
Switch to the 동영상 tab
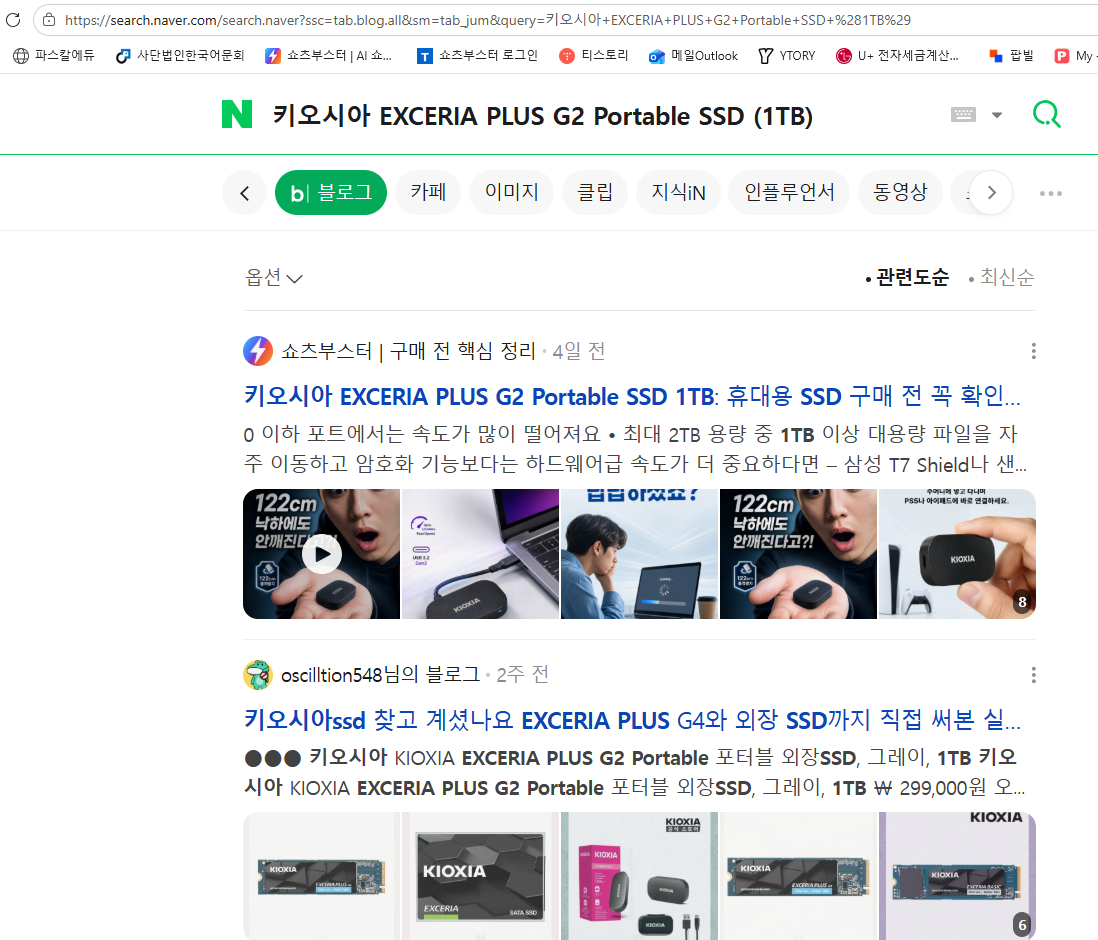900,193
